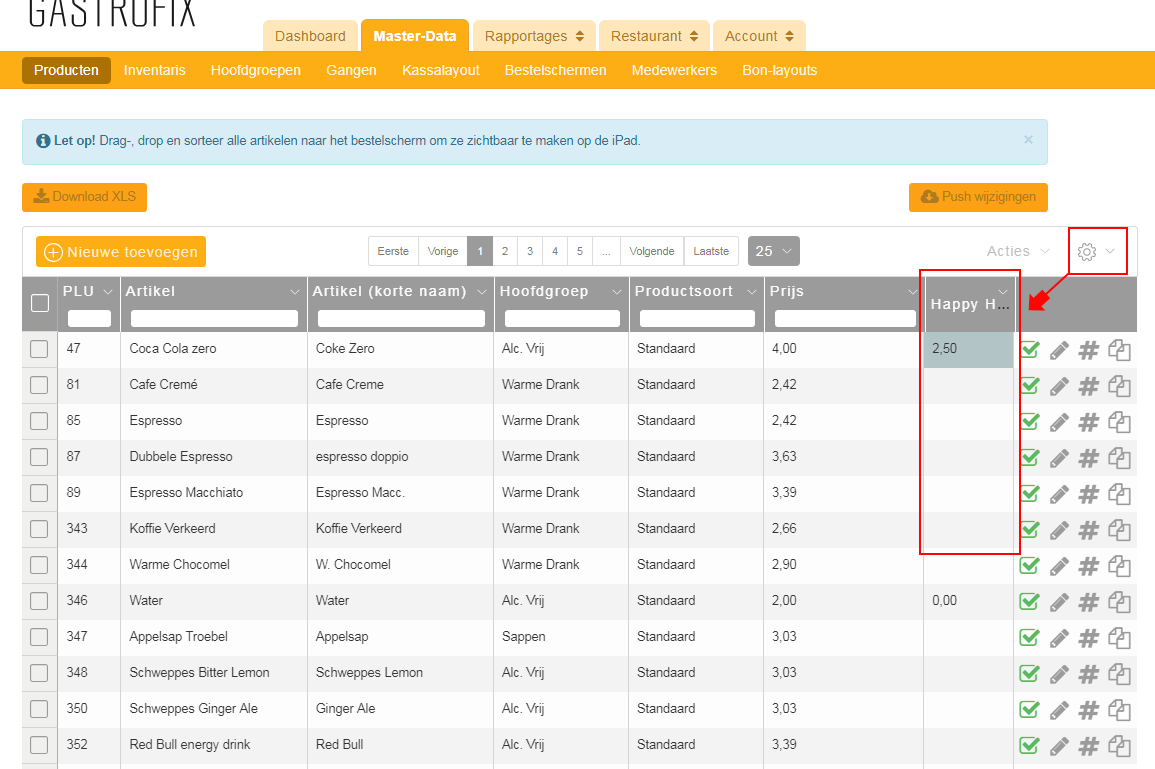Dismiss the Let op info banner
This screenshot has width=1155, height=769.
pyautogui.click(x=1028, y=140)
